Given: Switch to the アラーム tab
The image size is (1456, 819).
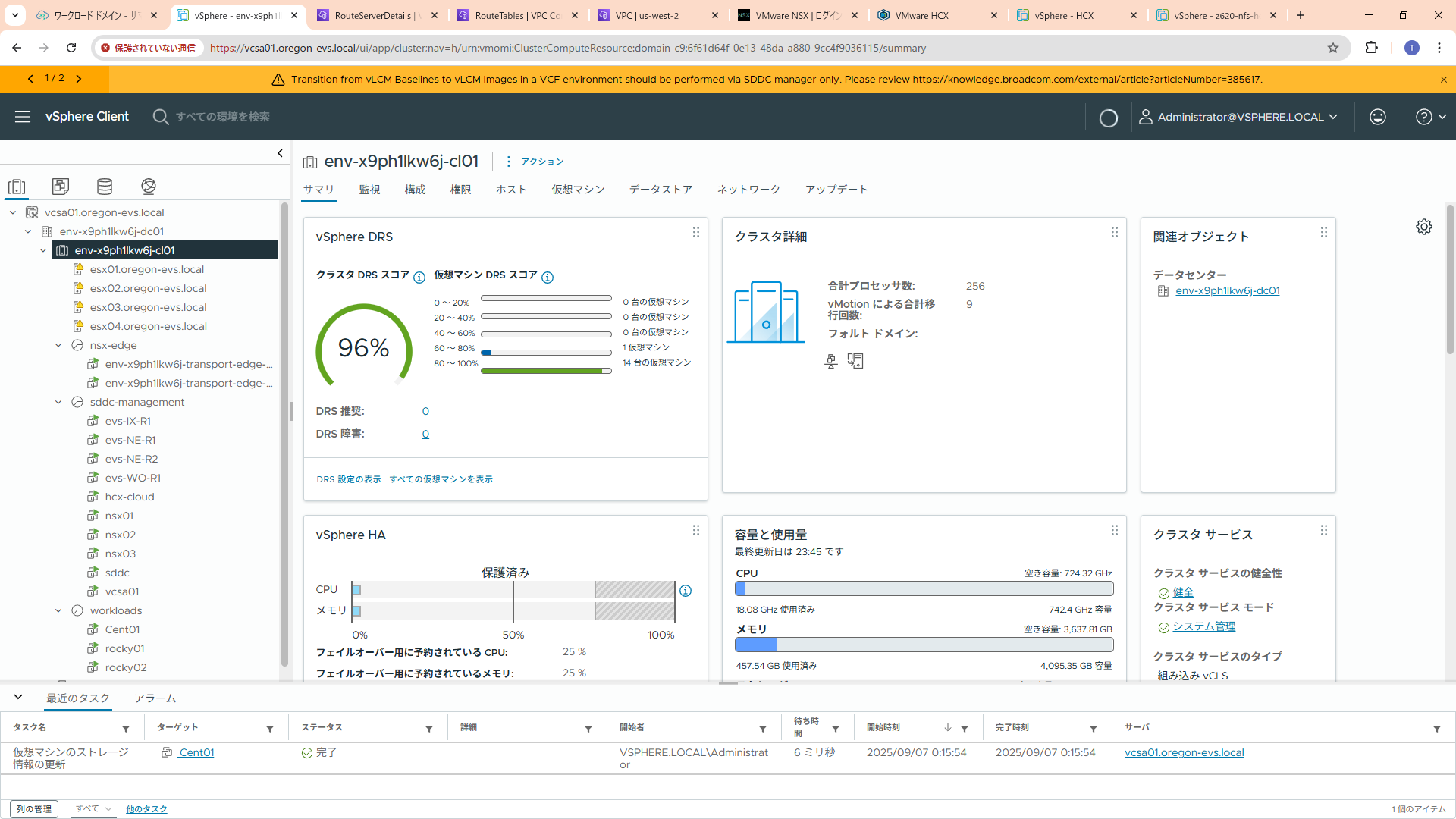Looking at the screenshot, I should click(x=155, y=698).
